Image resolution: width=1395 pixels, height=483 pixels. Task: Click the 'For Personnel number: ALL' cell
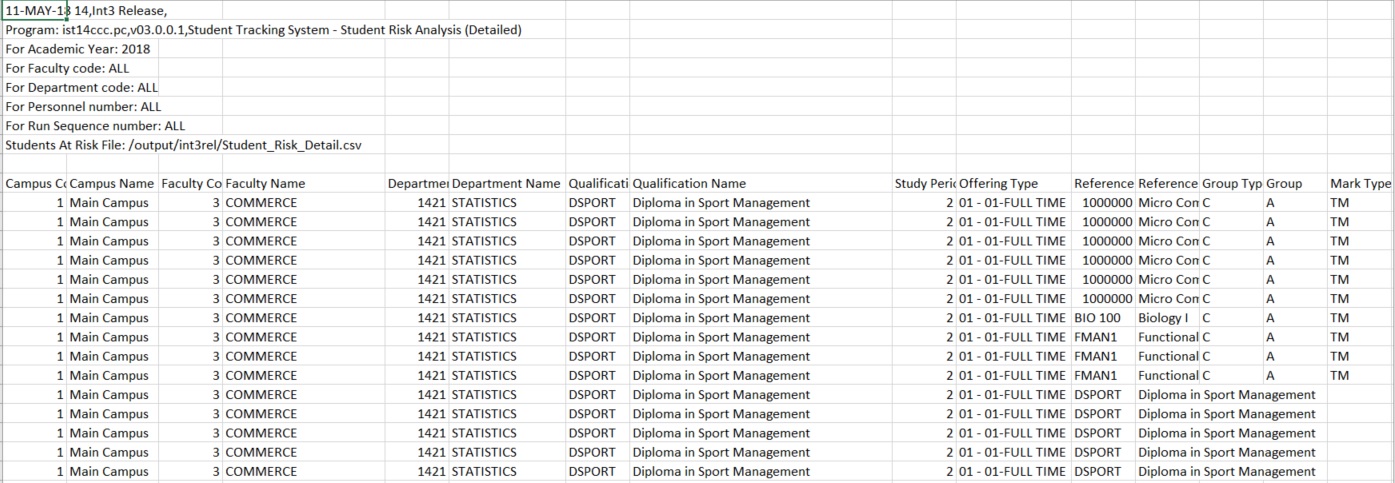34,107
